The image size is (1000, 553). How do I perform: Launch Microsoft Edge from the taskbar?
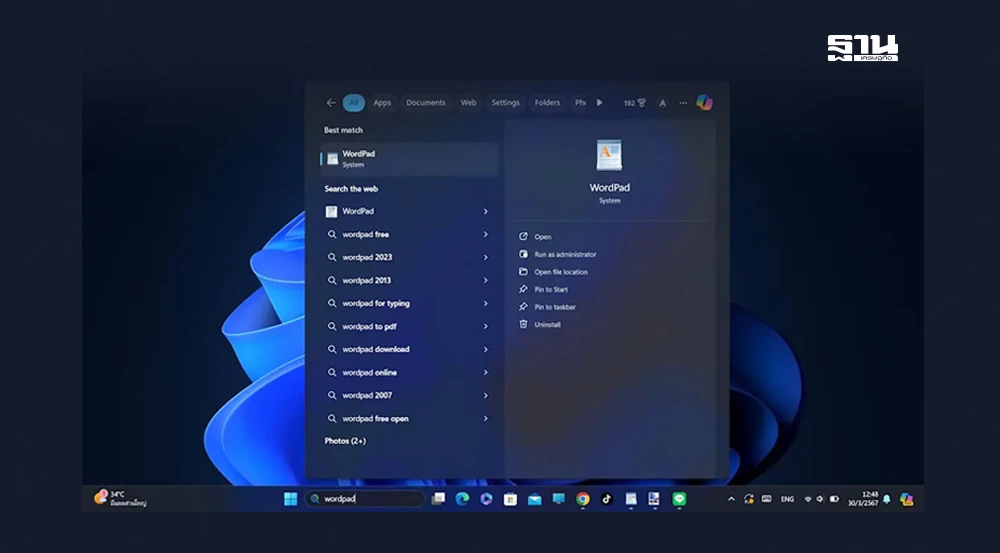(462, 499)
